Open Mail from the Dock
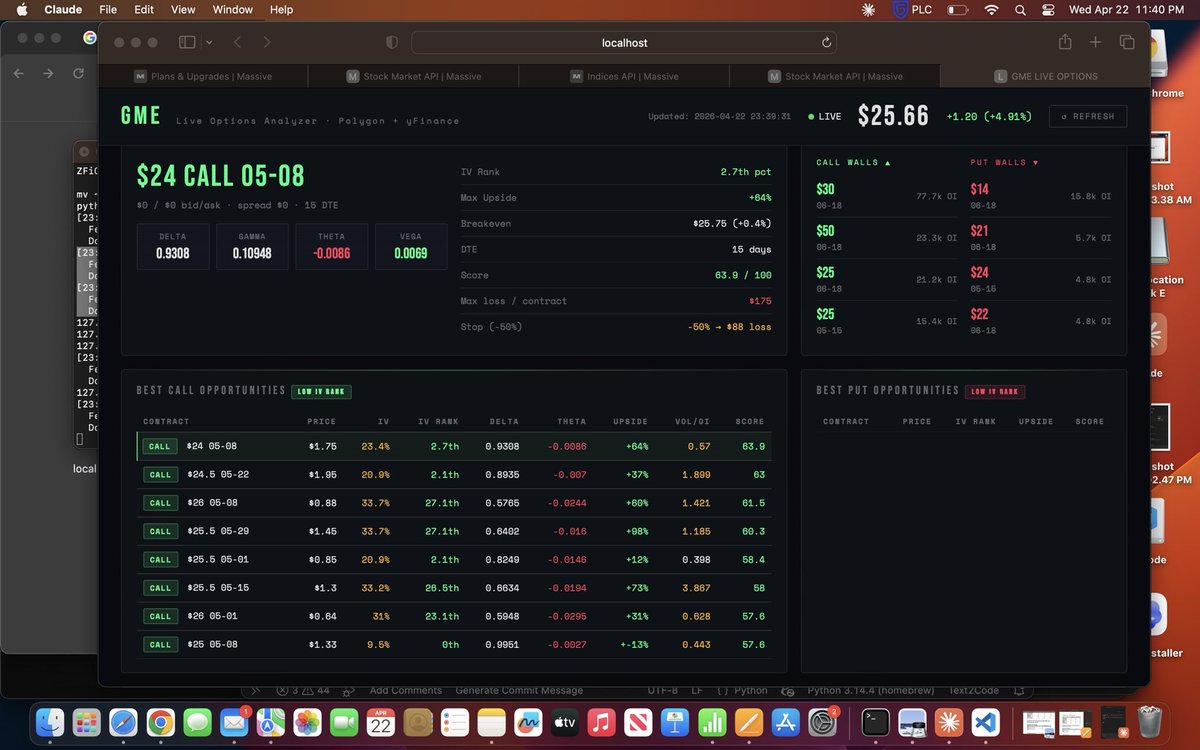Screen dimensions: 1200x750 coord(233,721)
